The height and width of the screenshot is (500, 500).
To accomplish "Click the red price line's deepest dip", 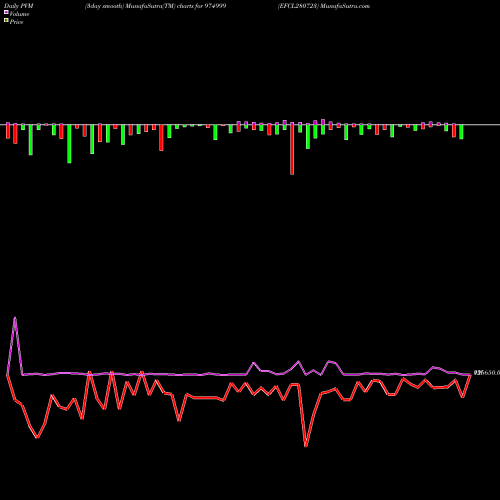I will (x=306, y=445).
